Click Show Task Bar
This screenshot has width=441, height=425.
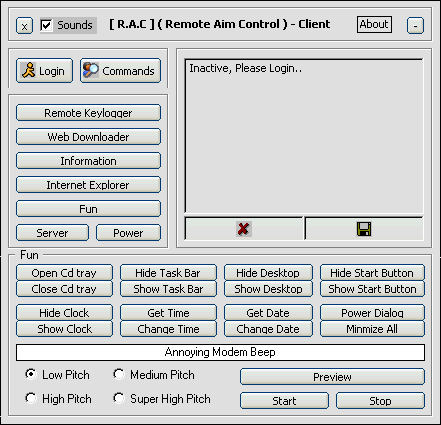pyautogui.click(x=168, y=289)
